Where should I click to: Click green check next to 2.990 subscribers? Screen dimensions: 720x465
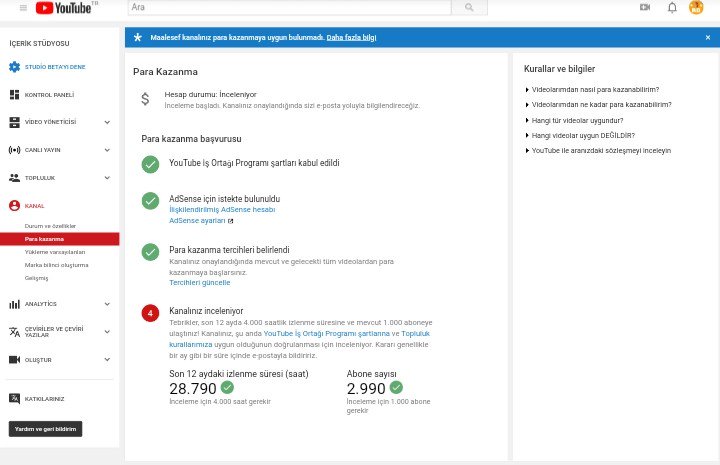[396, 387]
